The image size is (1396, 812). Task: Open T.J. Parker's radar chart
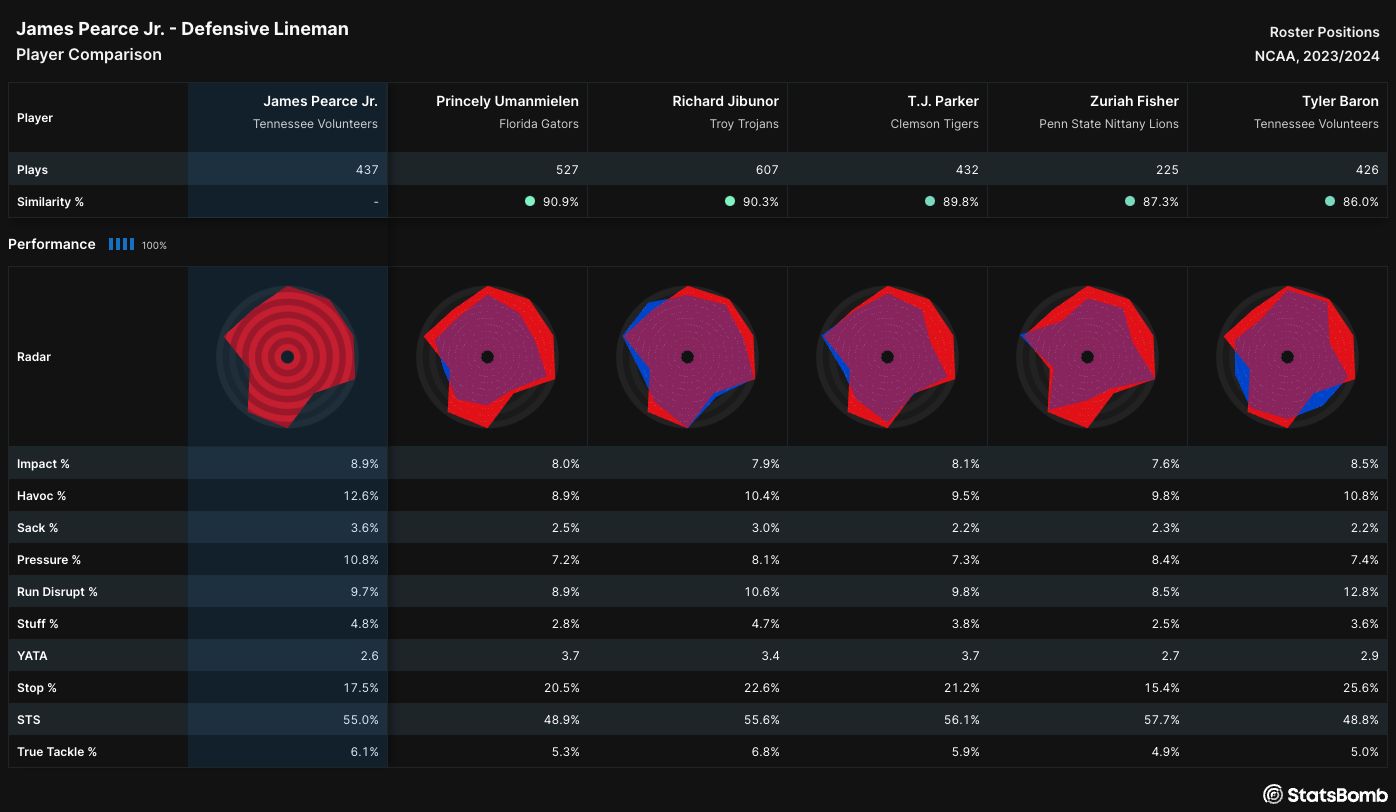[888, 357]
